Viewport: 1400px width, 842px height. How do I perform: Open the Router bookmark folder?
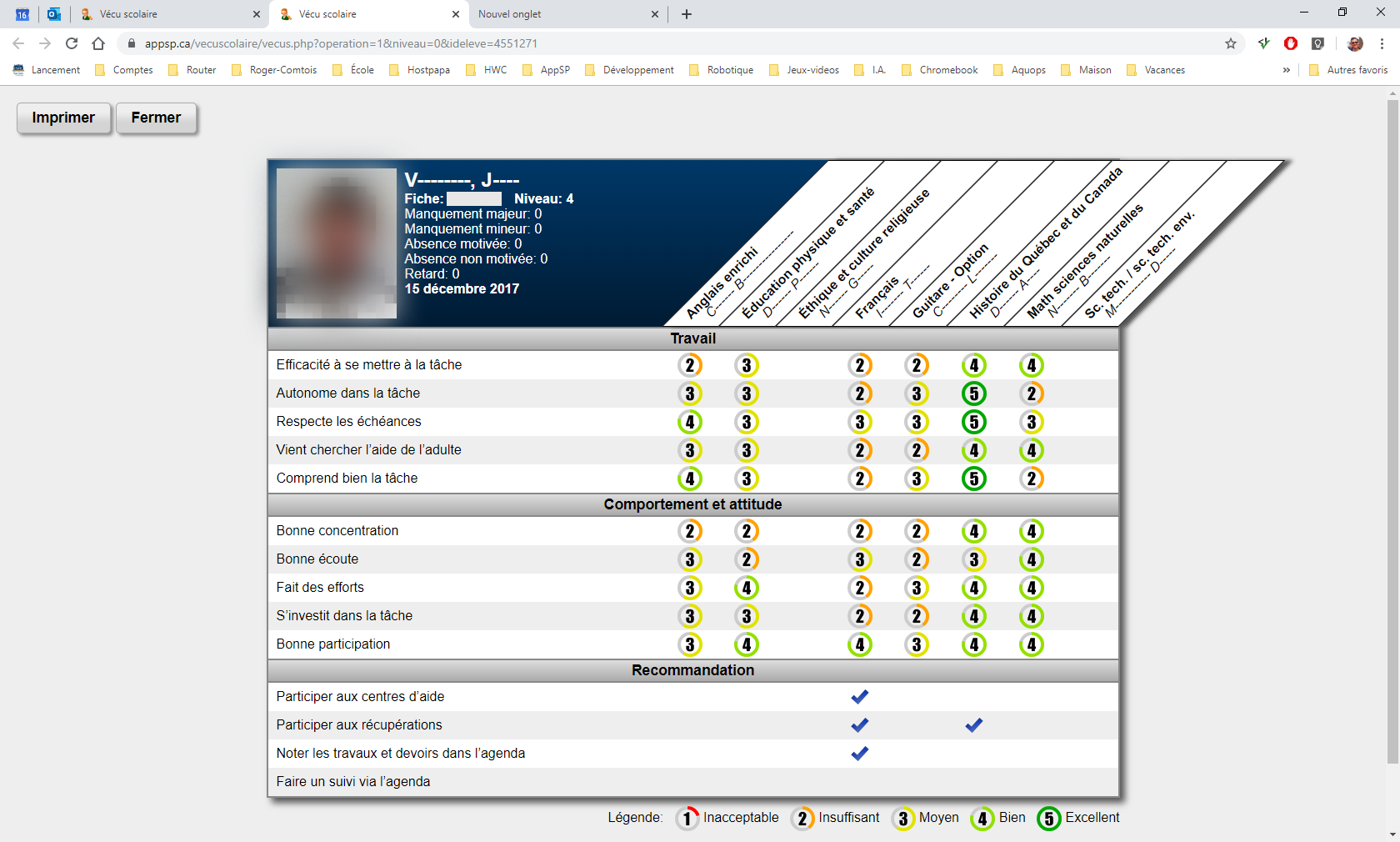point(192,70)
